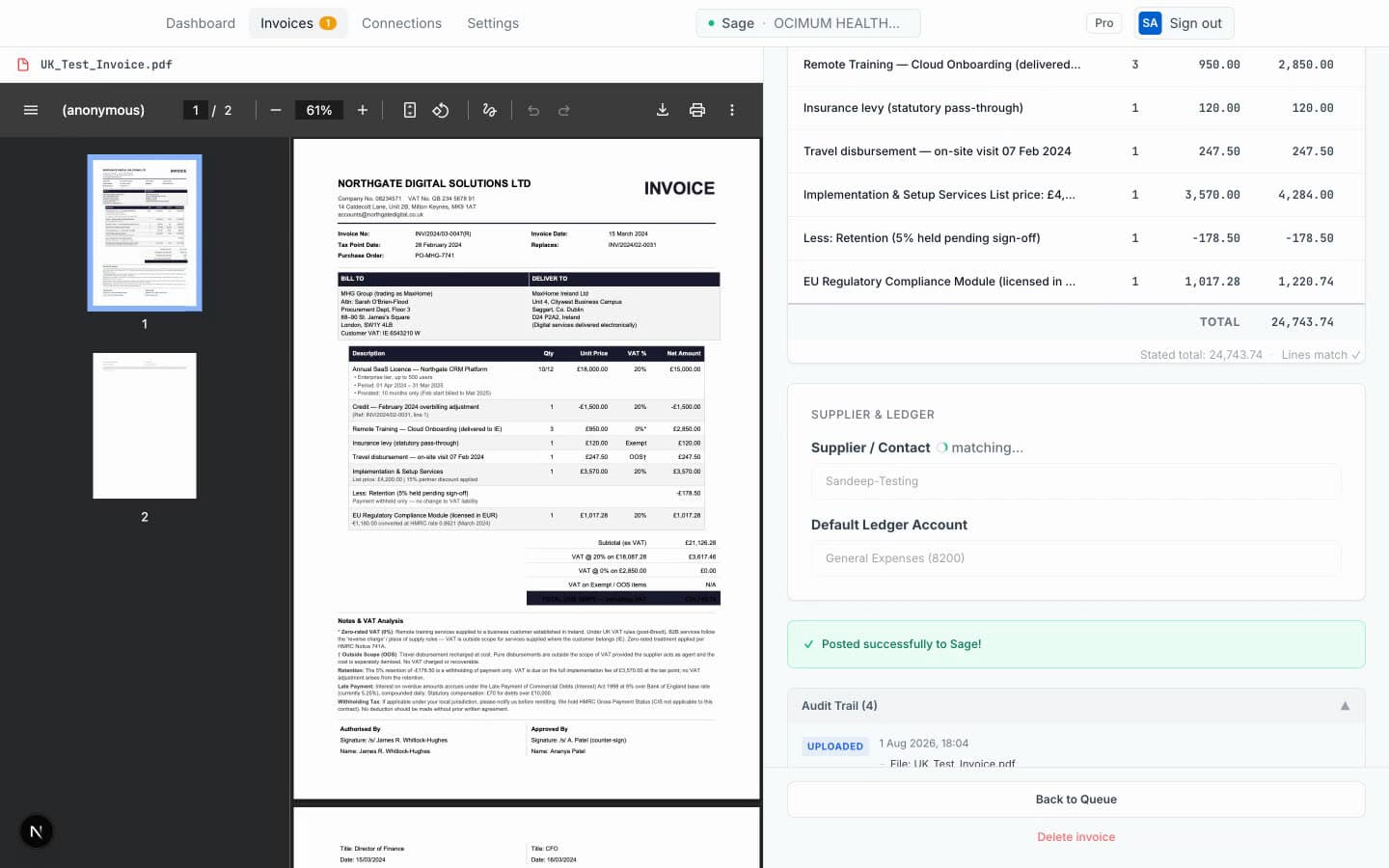This screenshot has height=868, width=1389.
Task: Open the Settings tab
Action: coord(493,23)
